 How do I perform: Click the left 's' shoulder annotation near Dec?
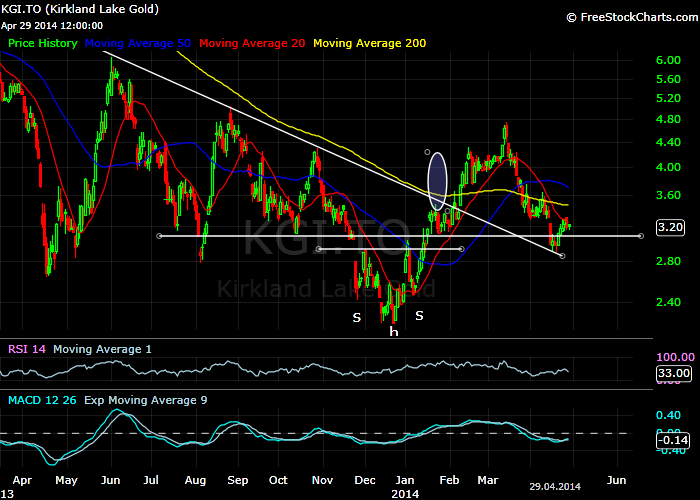click(357, 318)
